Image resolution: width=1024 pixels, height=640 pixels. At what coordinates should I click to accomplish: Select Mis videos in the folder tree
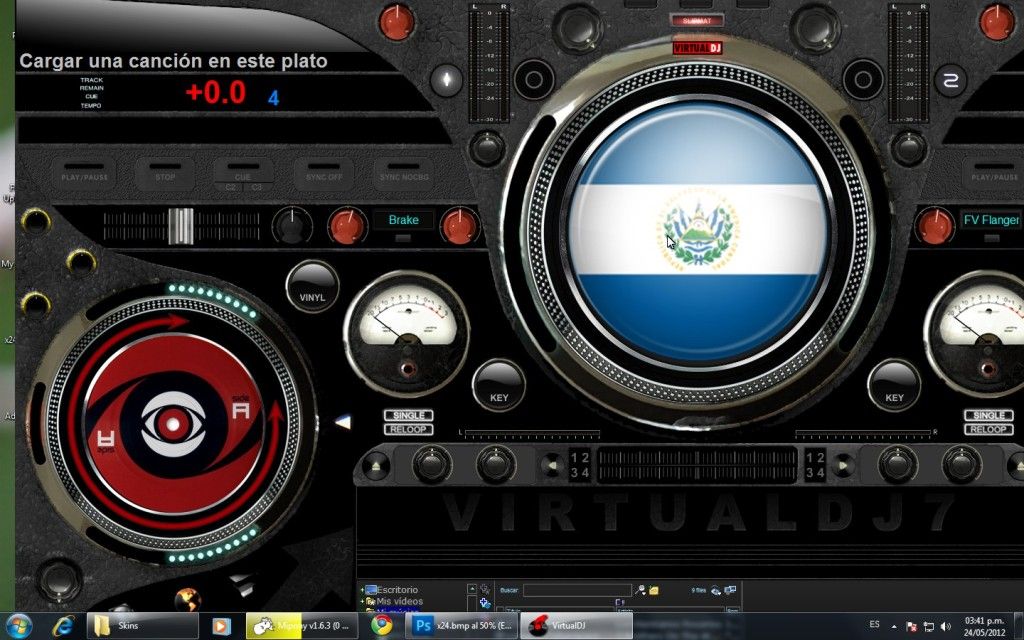[x=400, y=601]
